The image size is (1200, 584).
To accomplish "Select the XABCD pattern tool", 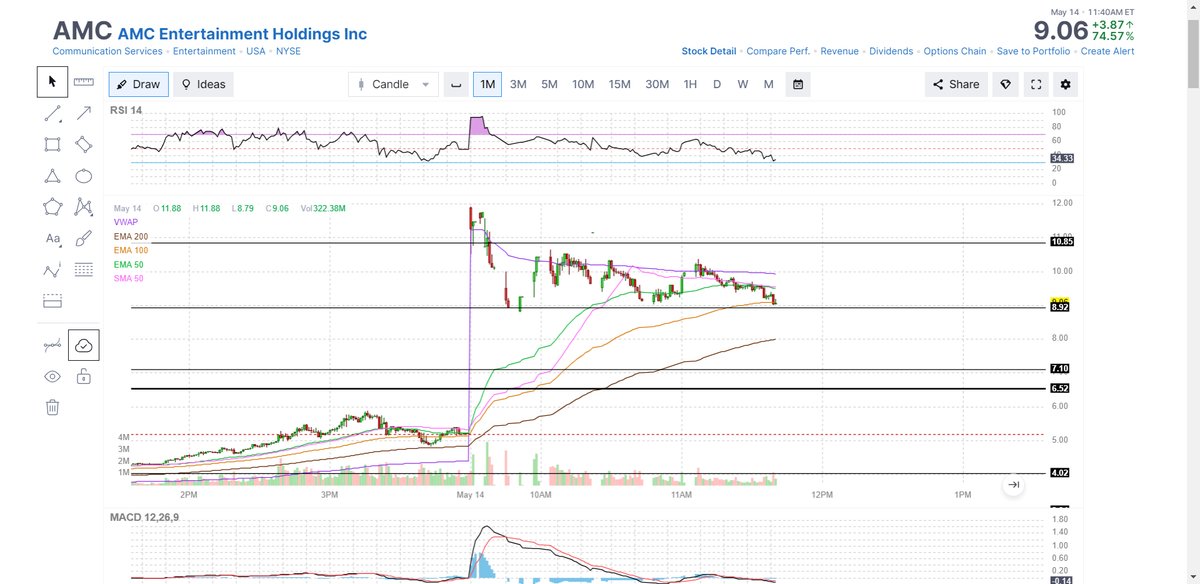I will coord(83,207).
